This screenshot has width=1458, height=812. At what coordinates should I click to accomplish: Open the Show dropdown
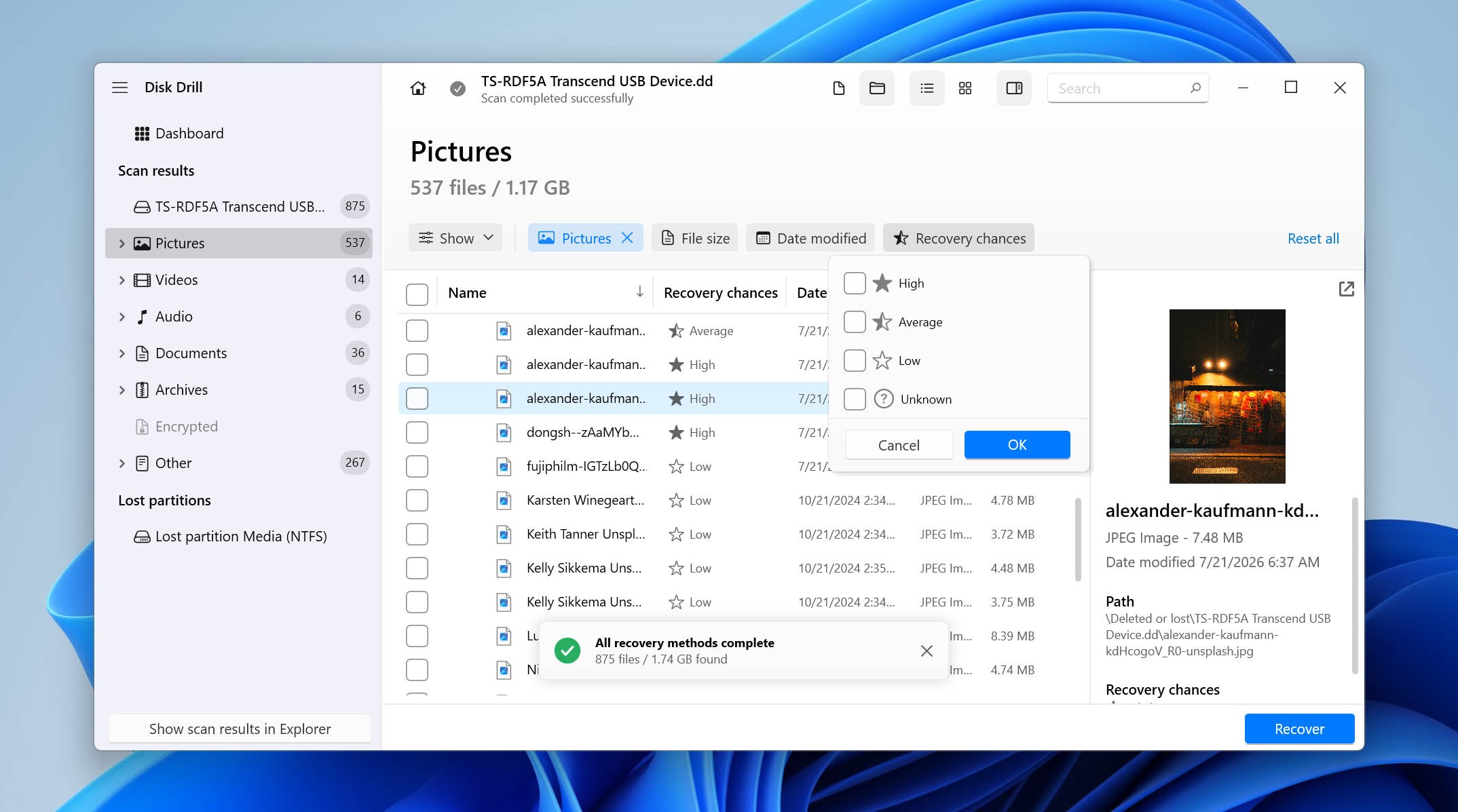tap(455, 238)
